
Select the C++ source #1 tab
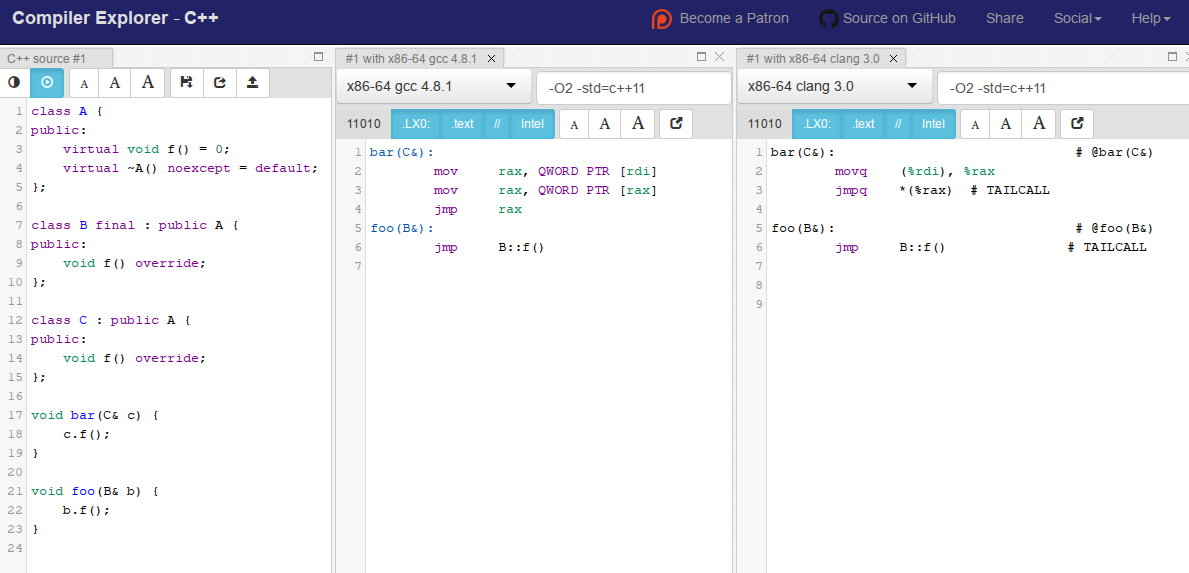pos(47,59)
